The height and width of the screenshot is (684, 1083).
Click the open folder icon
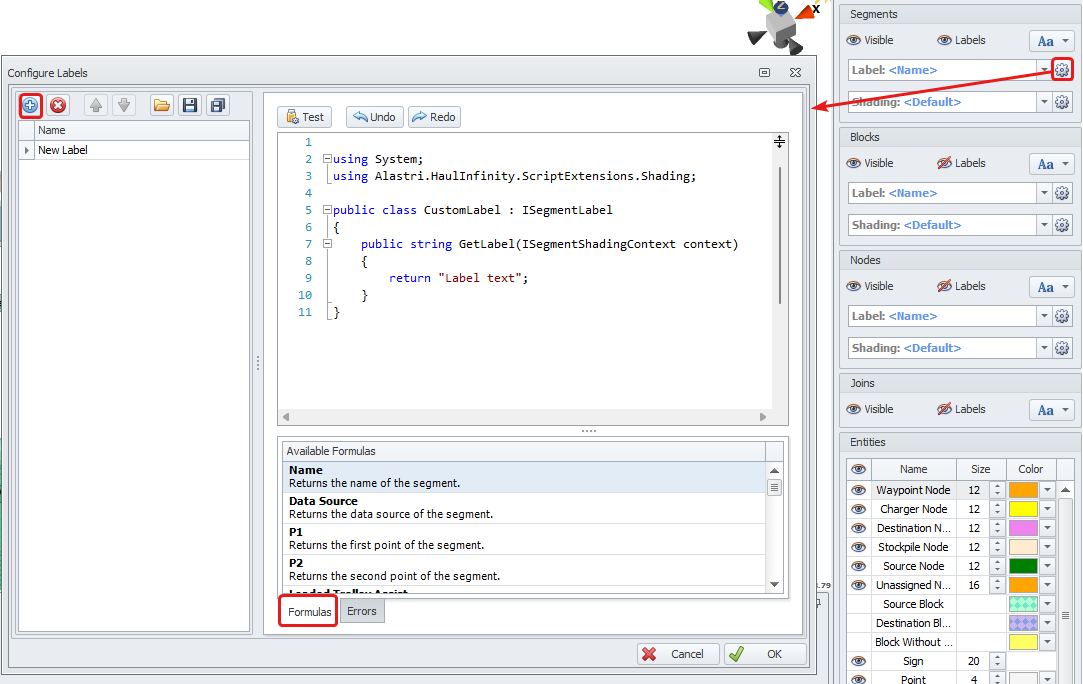click(x=161, y=105)
